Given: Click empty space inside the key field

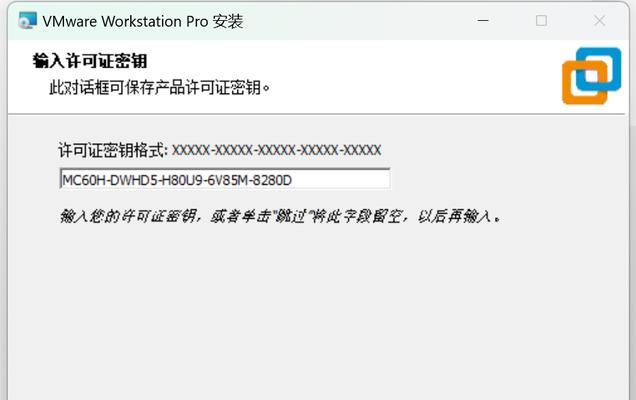Looking at the screenshot, I should (341, 179).
